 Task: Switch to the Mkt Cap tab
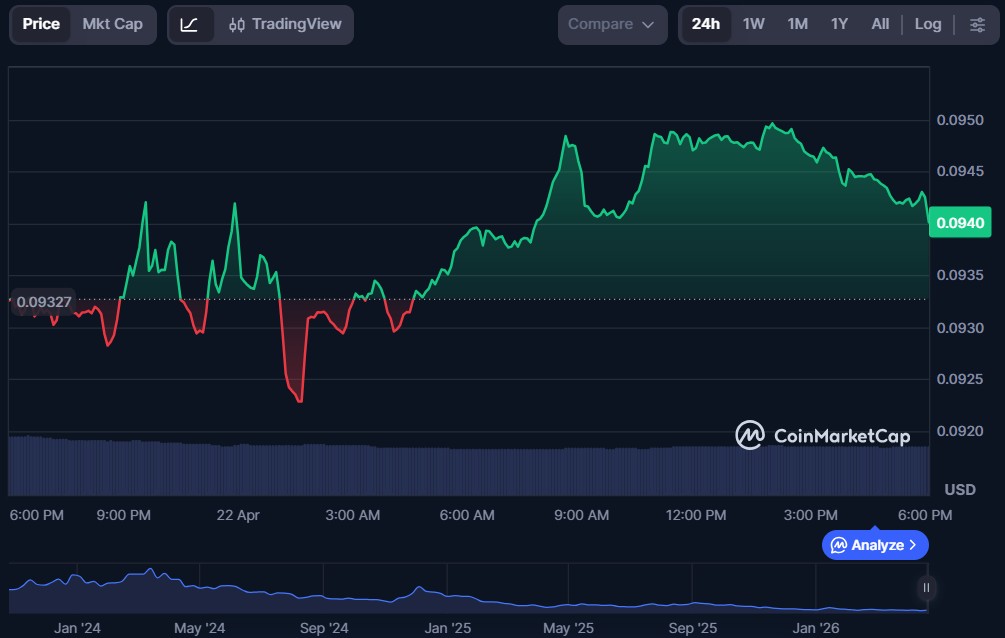[112, 24]
